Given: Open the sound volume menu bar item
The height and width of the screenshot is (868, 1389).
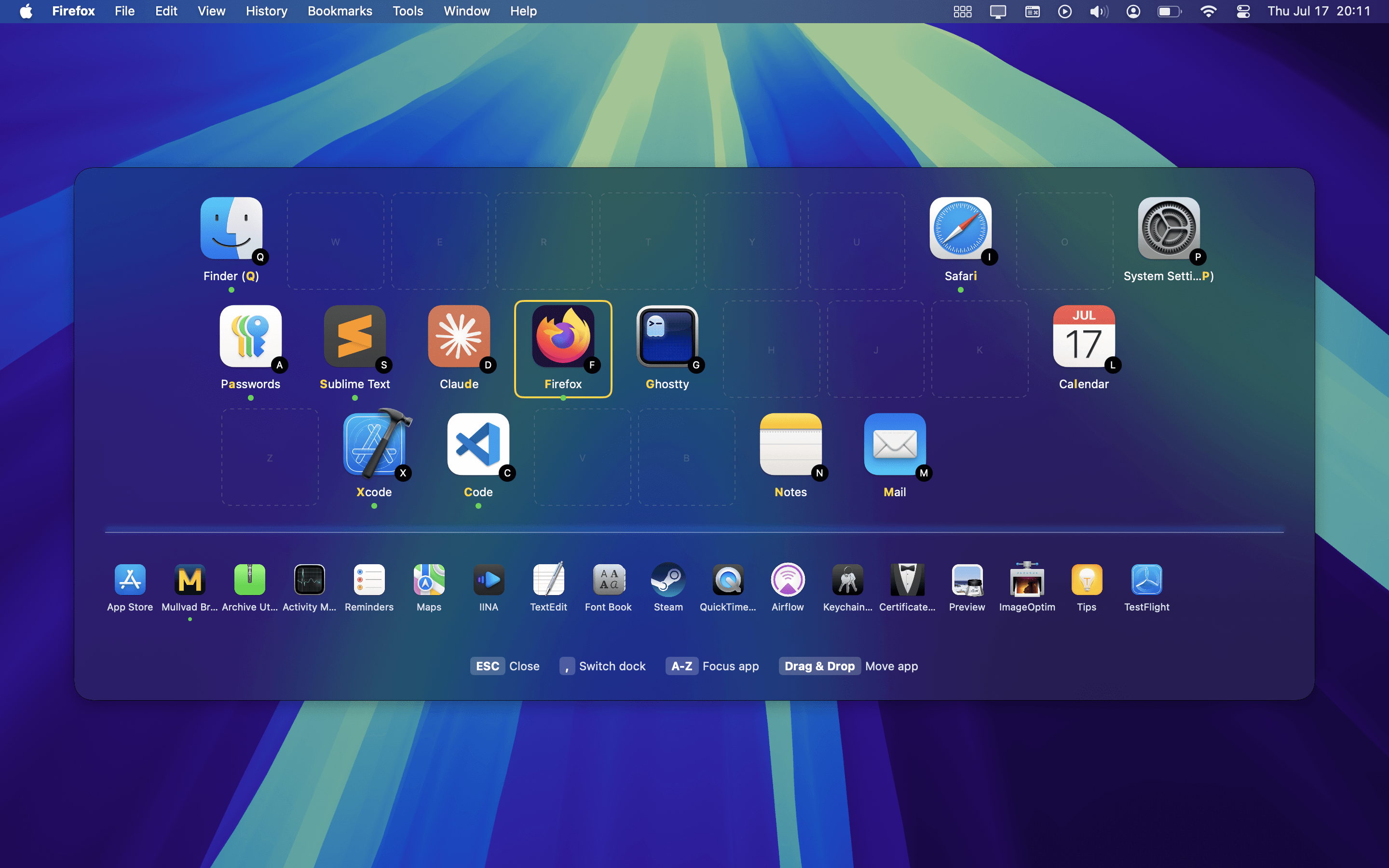Looking at the screenshot, I should (x=1099, y=12).
